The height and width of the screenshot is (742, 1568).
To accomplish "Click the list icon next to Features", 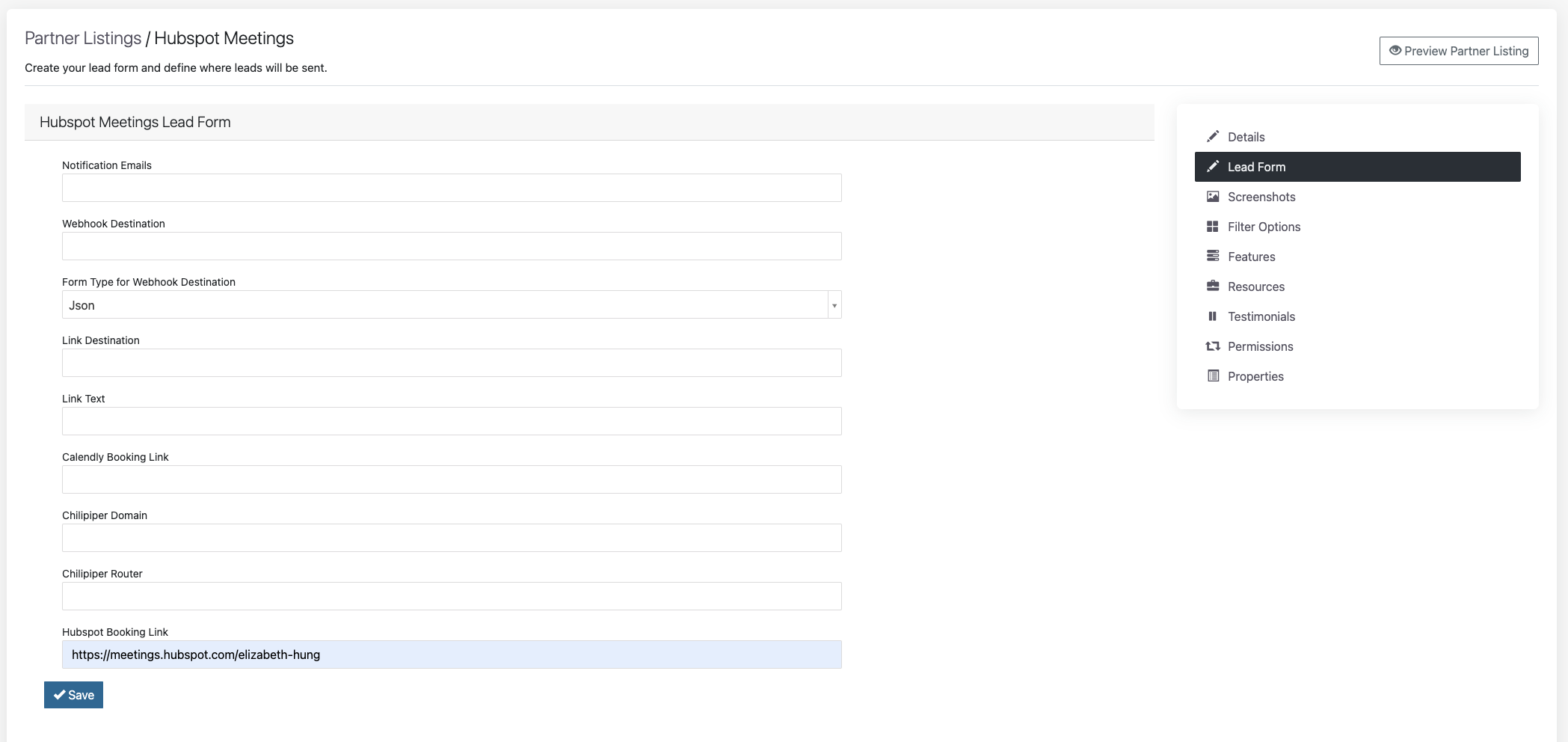I will click(x=1213, y=257).
